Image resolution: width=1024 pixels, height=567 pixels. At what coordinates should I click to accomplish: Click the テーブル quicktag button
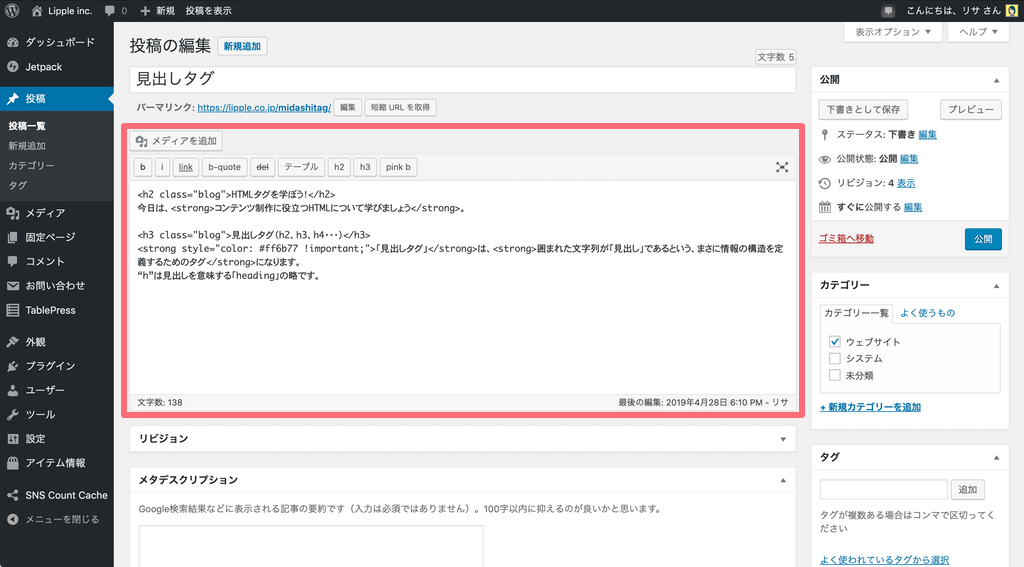click(301, 167)
